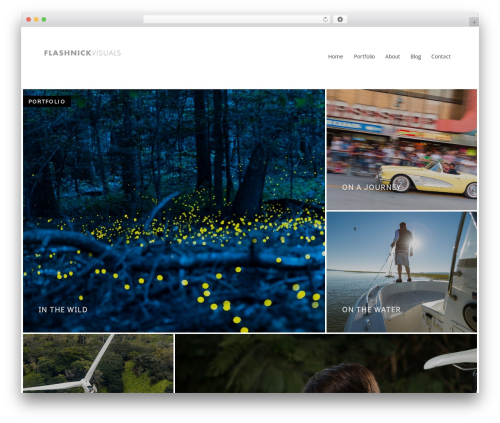This screenshot has height=423, width=500.
Task: Open the wind turbine aerial thumbnail
Action: coord(98,363)
